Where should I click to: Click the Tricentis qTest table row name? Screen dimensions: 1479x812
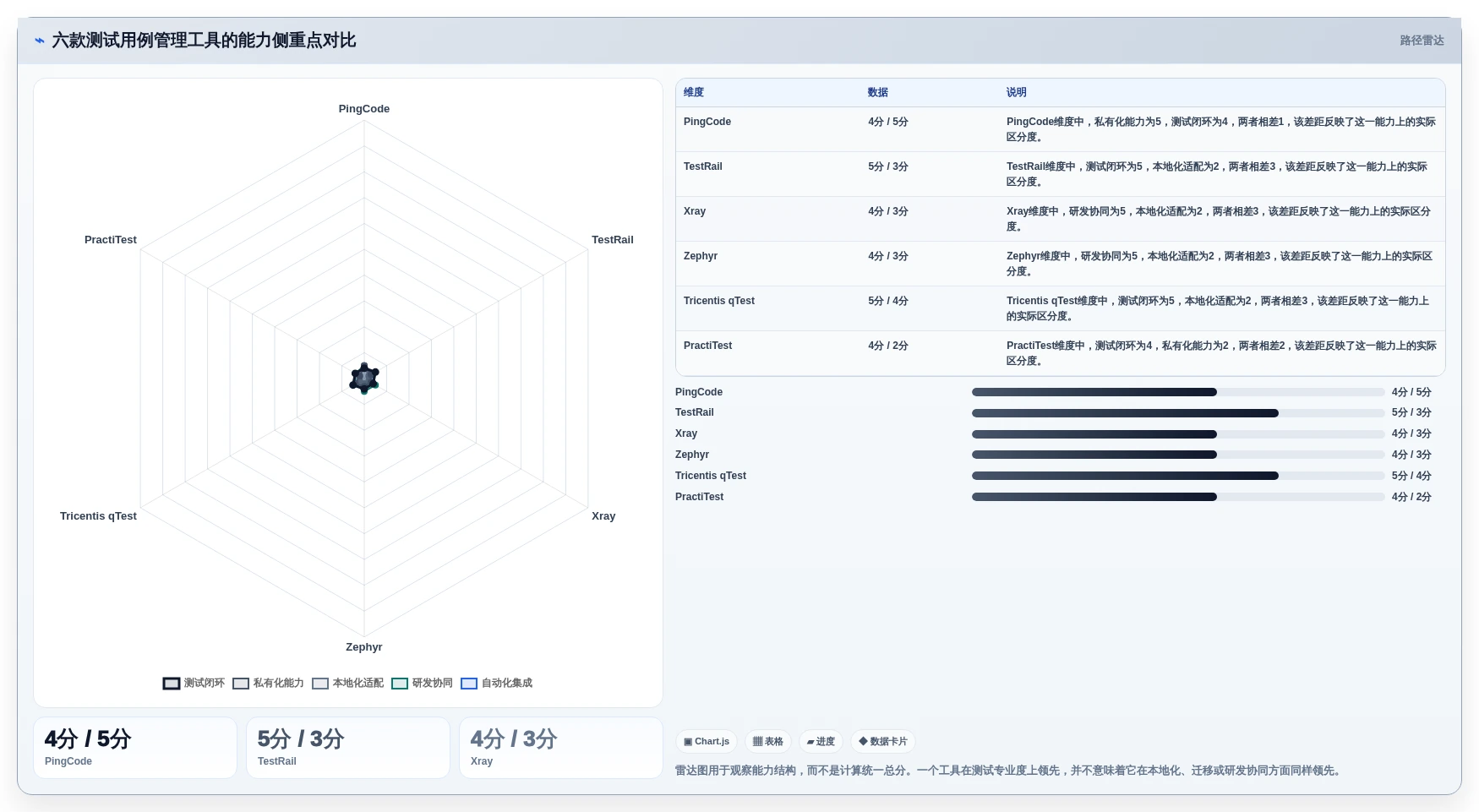719,301
